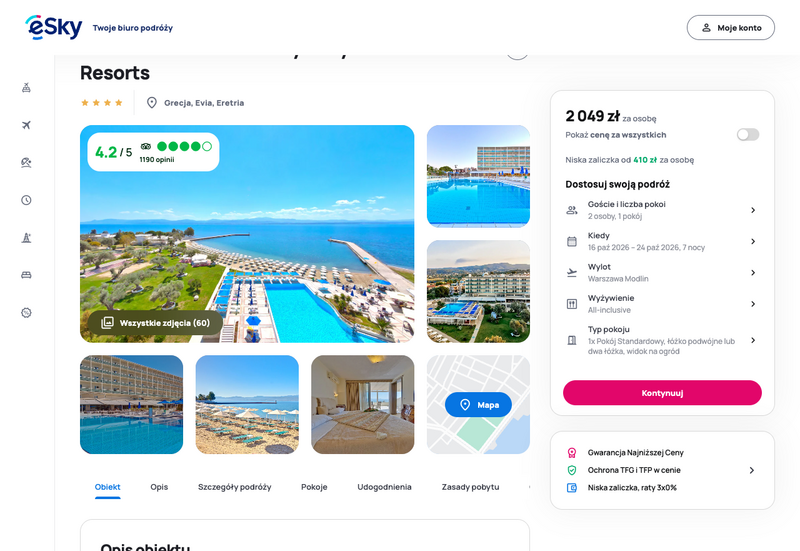Image resolution: width=800 pixels, height=551 pixels.
Task: Toggle Pokaż cenę za wszystkich switch
Action: pyautogui.click(x=748, y=135)
